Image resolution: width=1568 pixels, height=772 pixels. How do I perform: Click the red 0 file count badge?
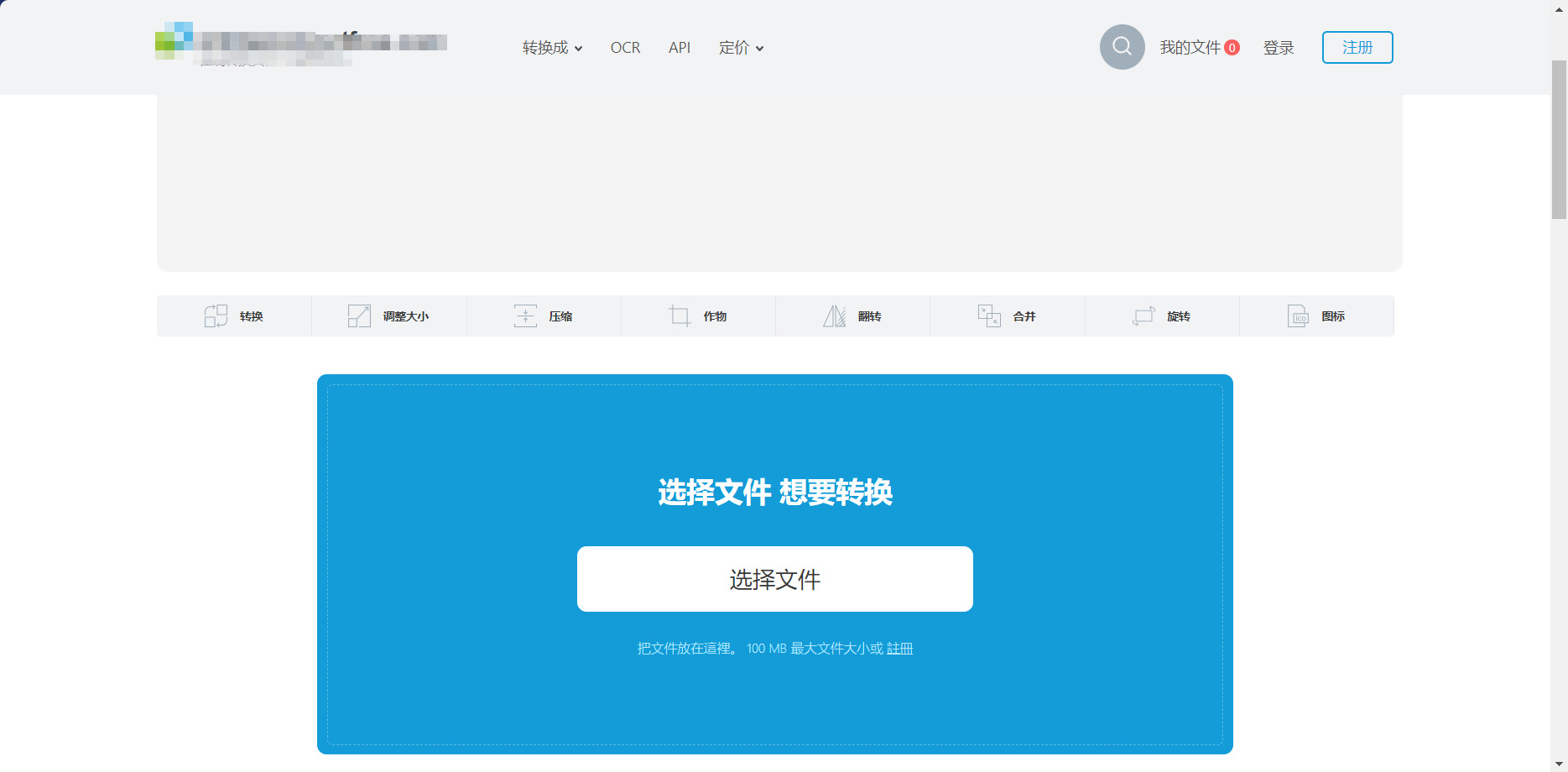[1232, 48]
